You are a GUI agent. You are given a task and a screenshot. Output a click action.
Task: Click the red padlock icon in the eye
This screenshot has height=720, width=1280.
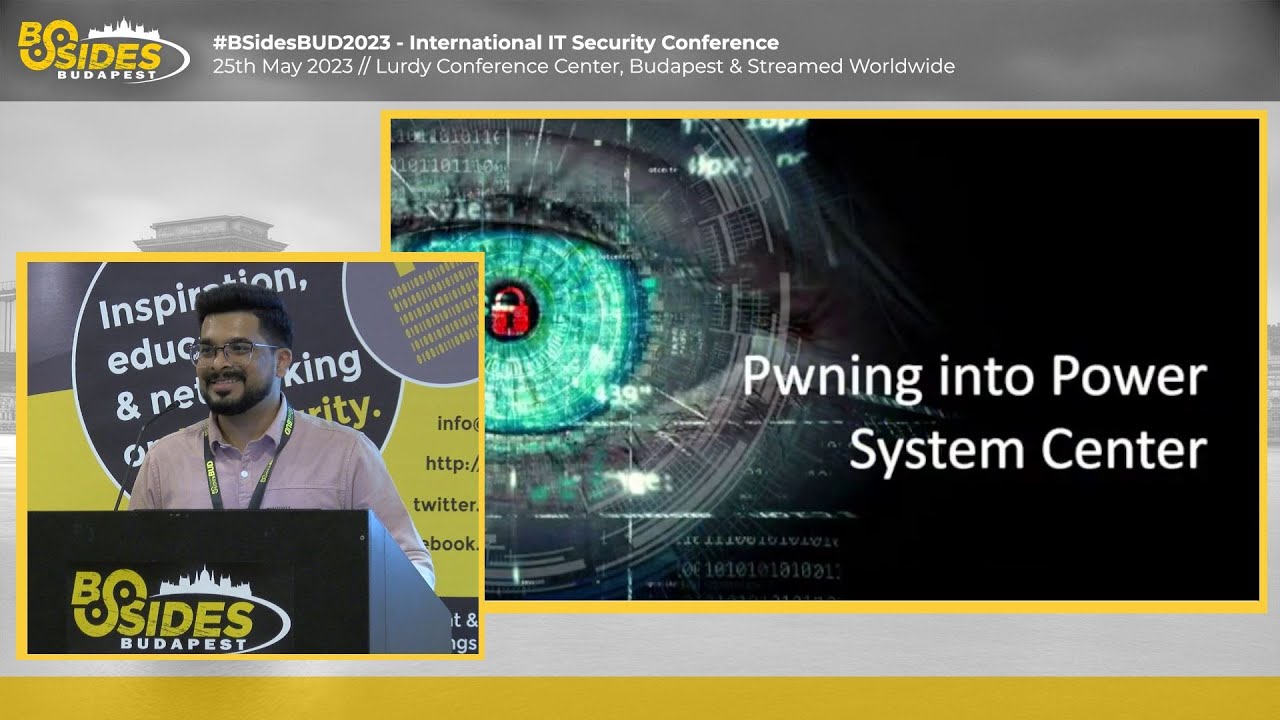[x=511, y=311]
